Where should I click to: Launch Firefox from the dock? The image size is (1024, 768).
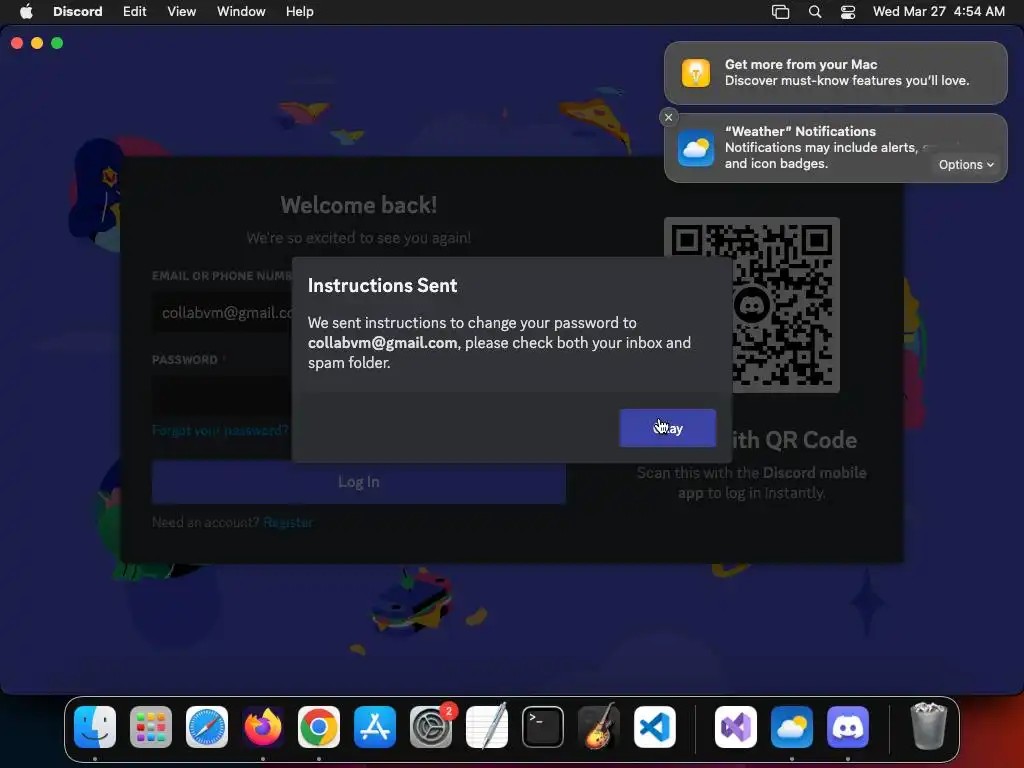click(x=263, y=727)
